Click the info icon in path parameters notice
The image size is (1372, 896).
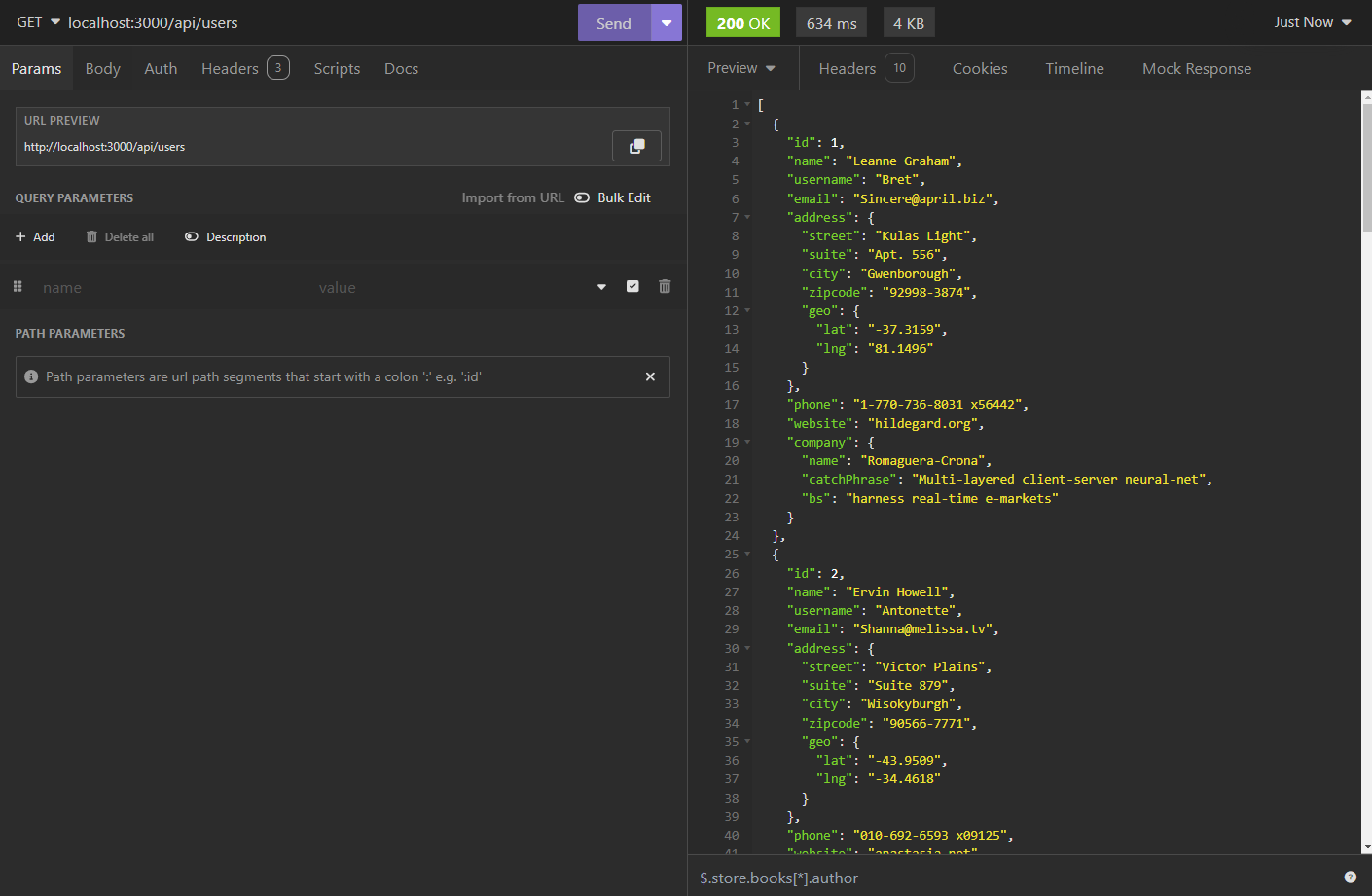point(31,376)
